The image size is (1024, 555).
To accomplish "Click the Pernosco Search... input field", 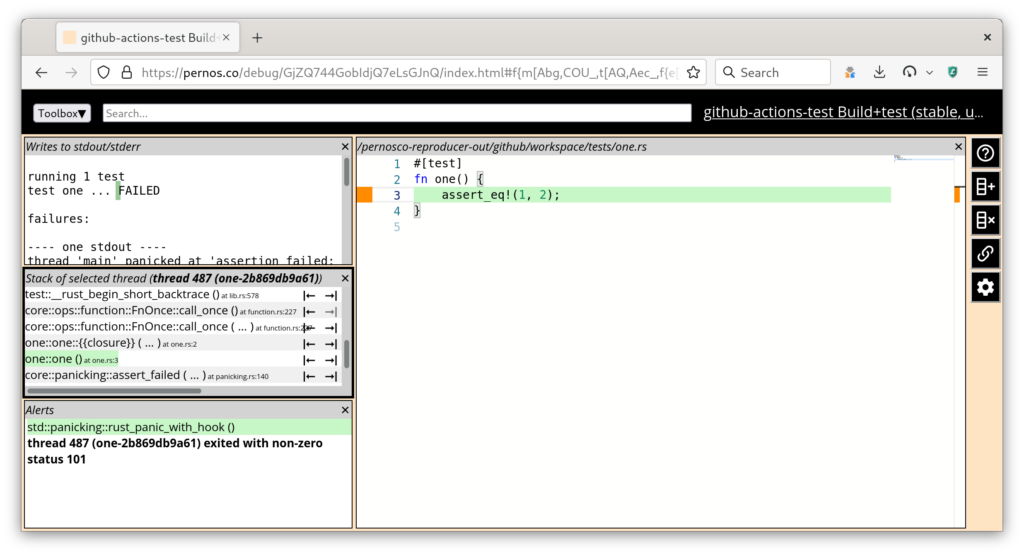I will tap(397, 114).
